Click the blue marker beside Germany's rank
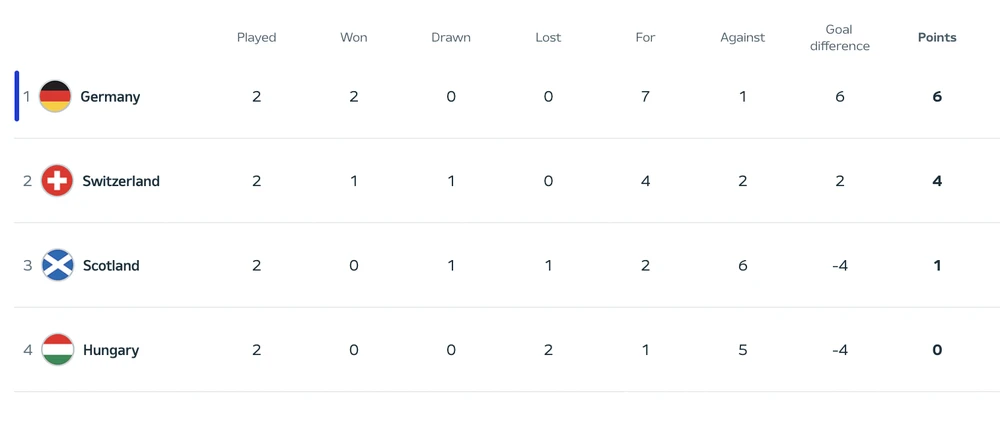Viewport: 1000px width, 425px height. [17, 96]
